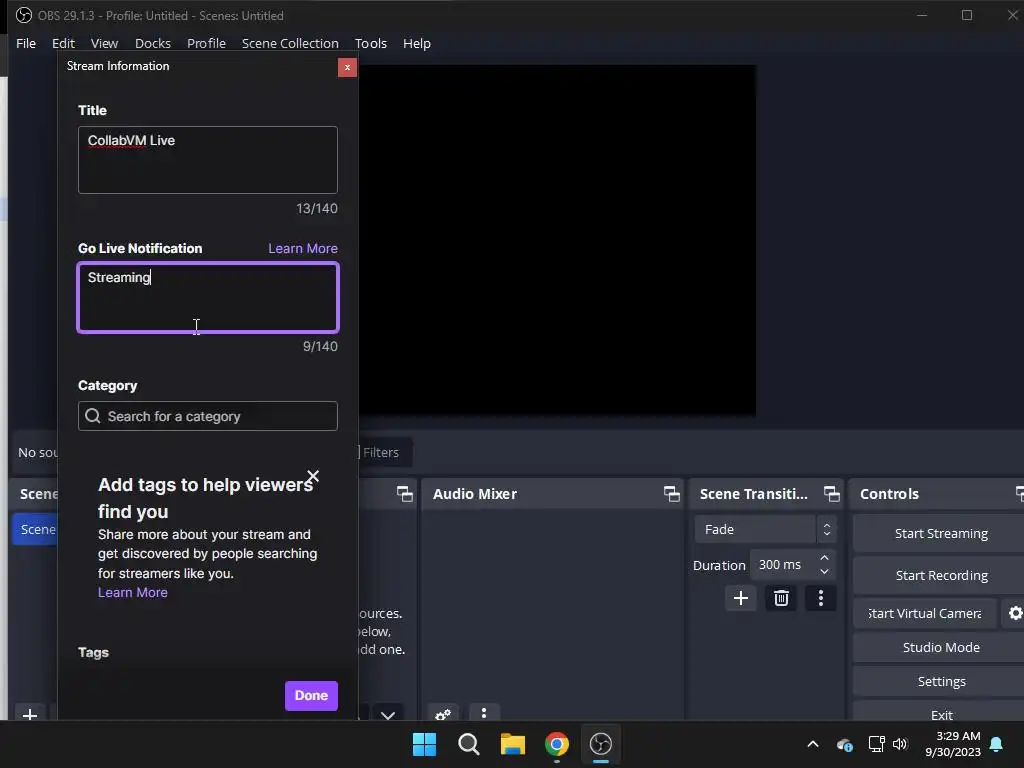The image size is (1024, 768).
Task: Show hidden system tray icons
Action: (x=813, y=744)
